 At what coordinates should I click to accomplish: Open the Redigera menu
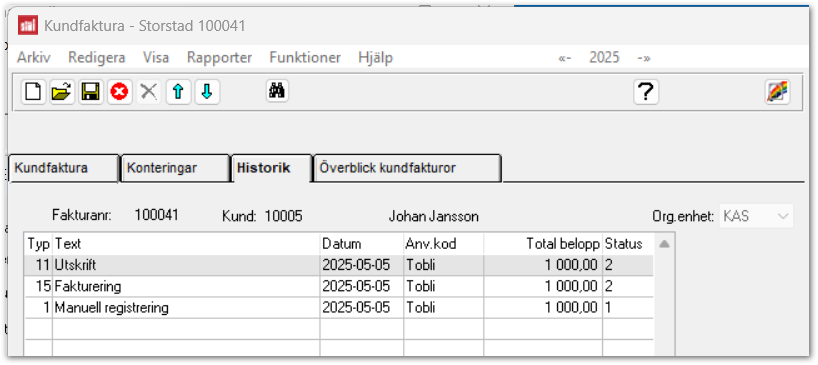(97, 57)
